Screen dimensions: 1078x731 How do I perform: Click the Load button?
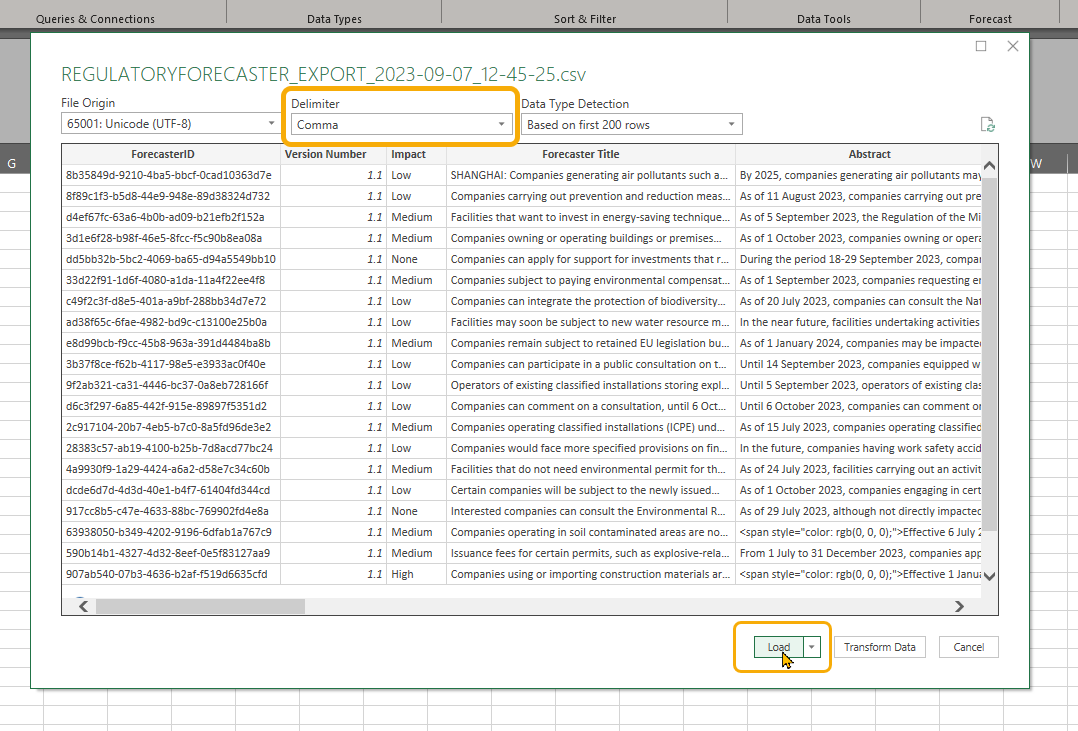click(x=778, y=647)
